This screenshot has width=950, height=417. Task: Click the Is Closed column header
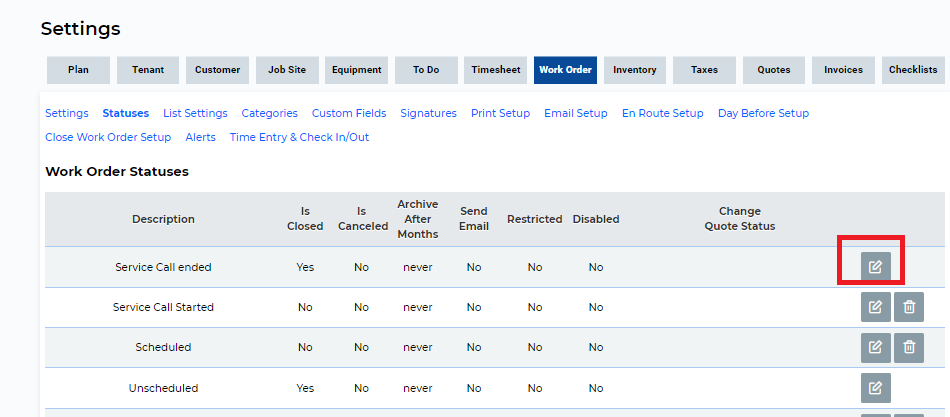305,219
